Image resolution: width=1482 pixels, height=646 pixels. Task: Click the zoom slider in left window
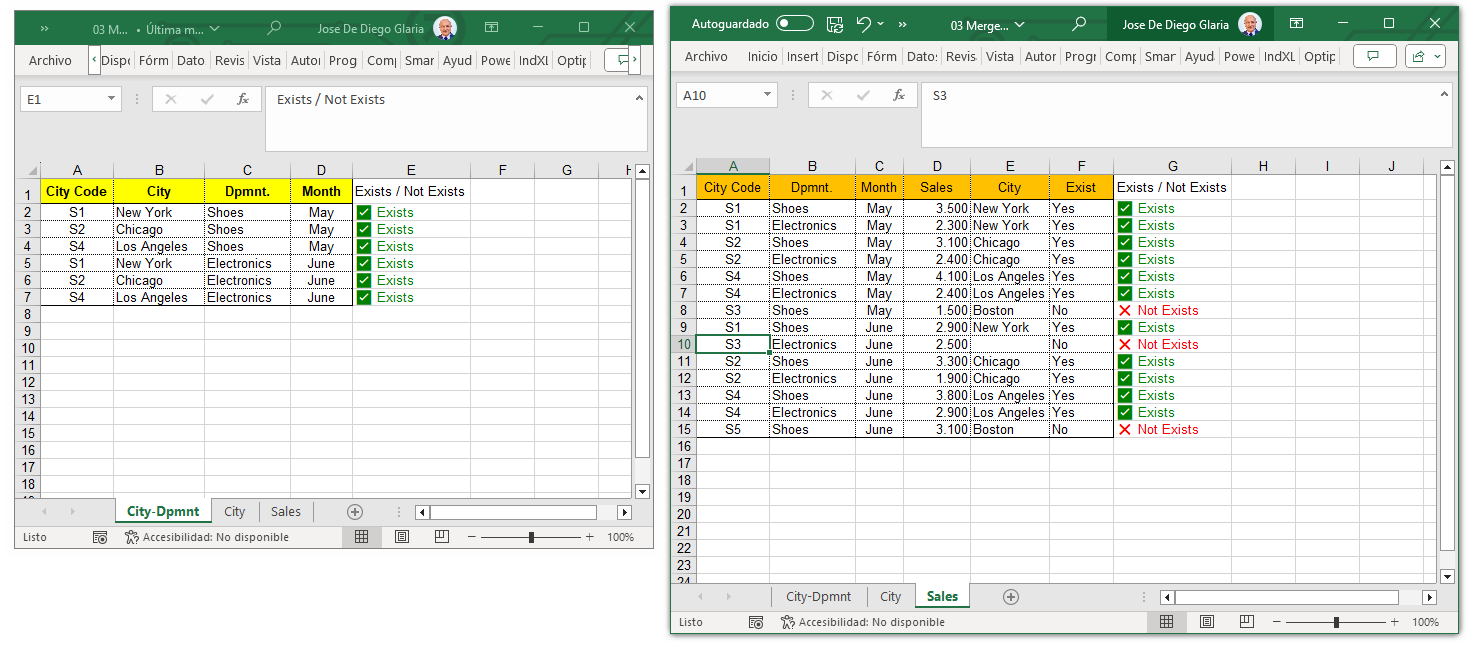click(531, 537)
